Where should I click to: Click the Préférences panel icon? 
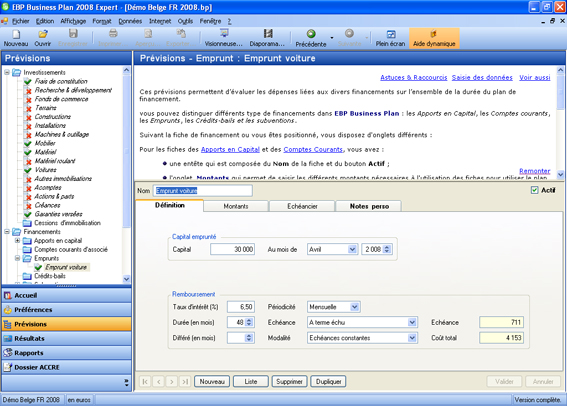point(8,310)
